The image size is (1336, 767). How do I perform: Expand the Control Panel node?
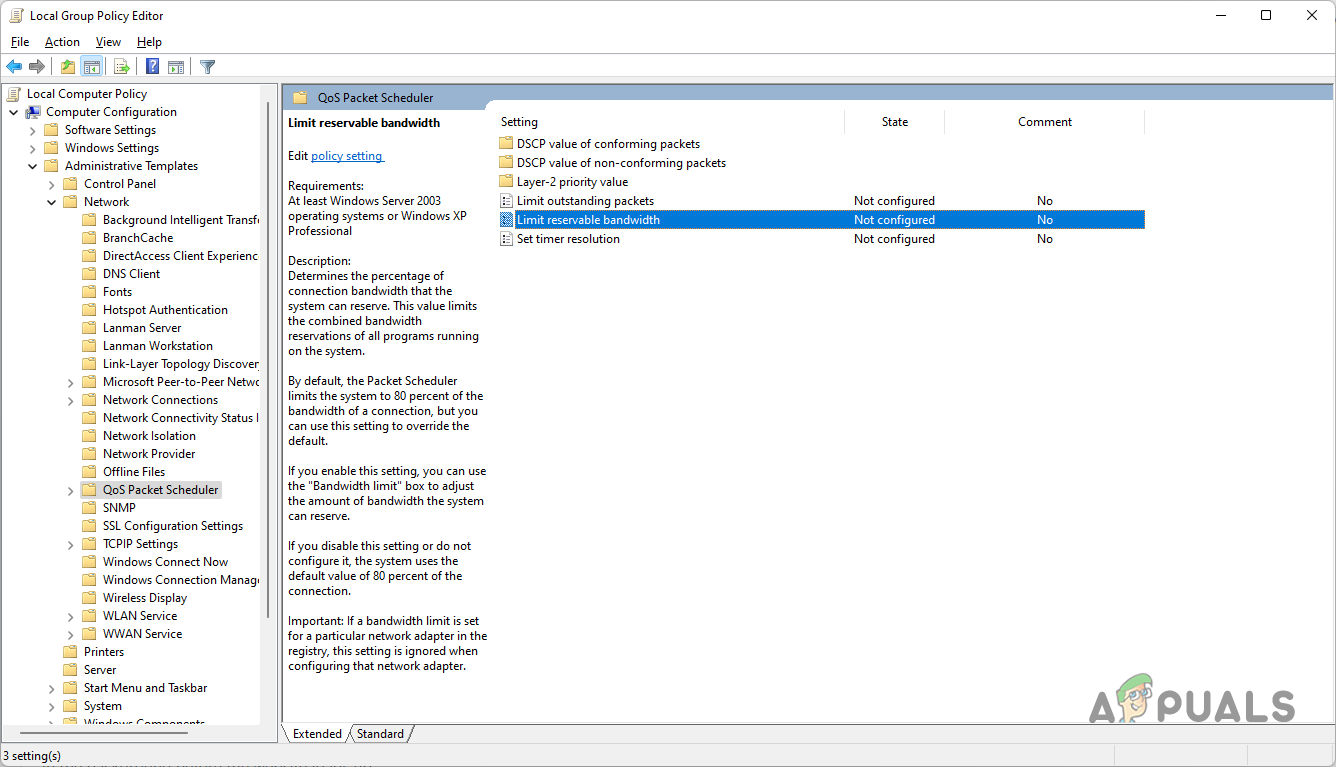pyautogui.click(x=52, y=184)
